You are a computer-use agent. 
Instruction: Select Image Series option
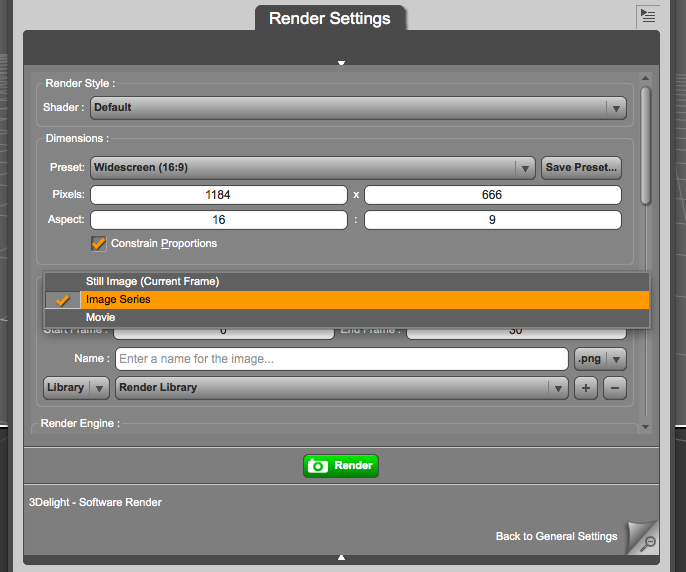pyautogui.click(x=347, y=300)
